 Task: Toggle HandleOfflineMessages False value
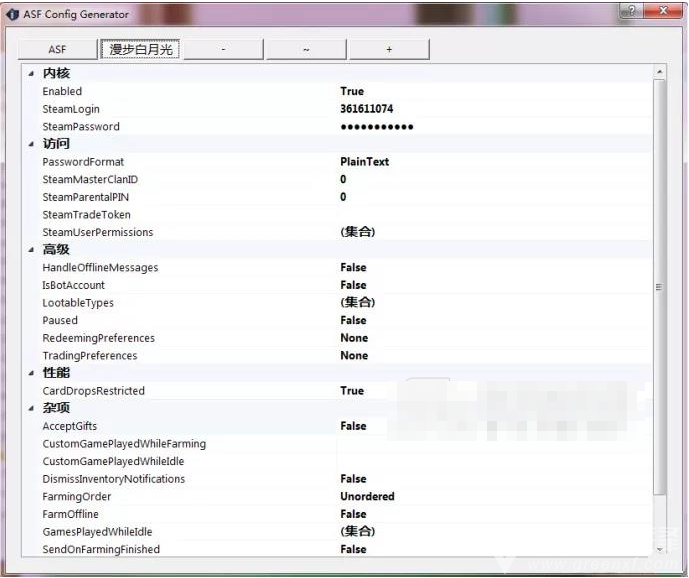[353, 268]
